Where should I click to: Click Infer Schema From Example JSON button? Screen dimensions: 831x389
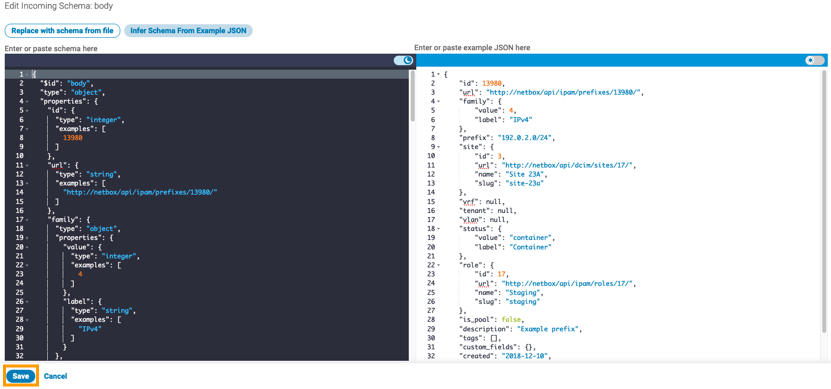(x=188, y=31)
